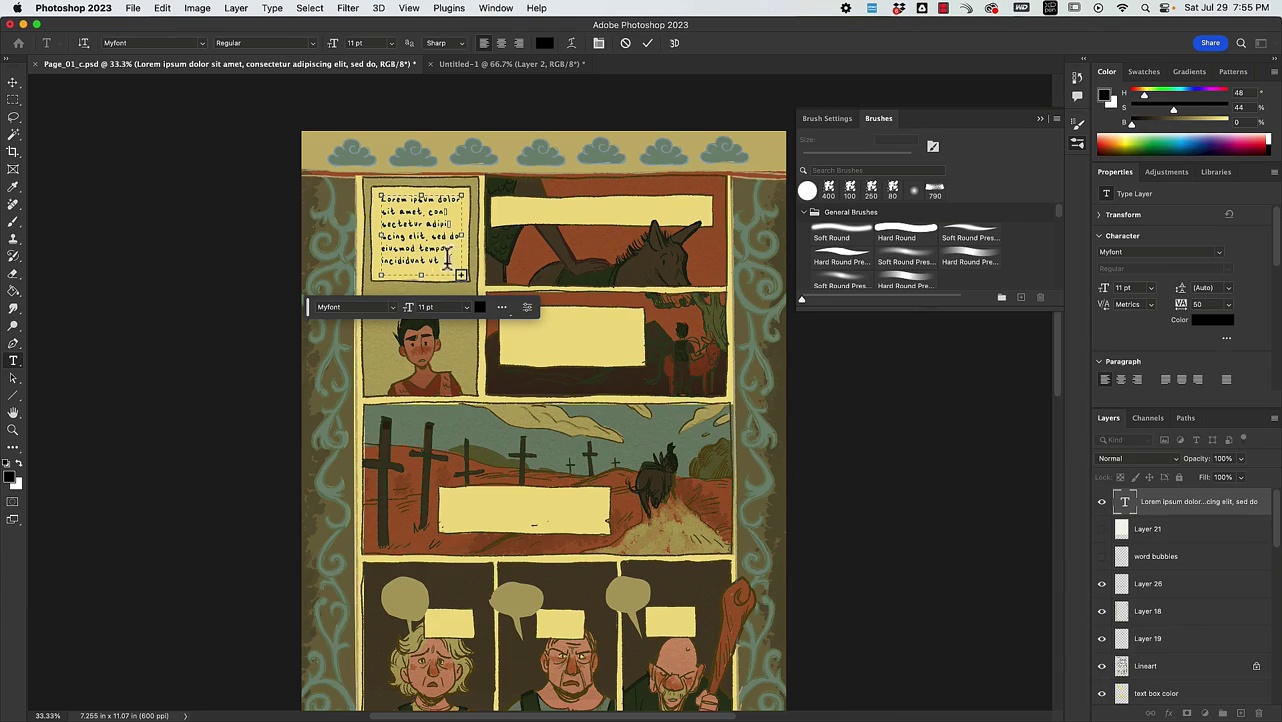Select the Rectangular Marquee tool
Image resolution: width=1282 pixels, height=722 pixels.
point(13,100)
